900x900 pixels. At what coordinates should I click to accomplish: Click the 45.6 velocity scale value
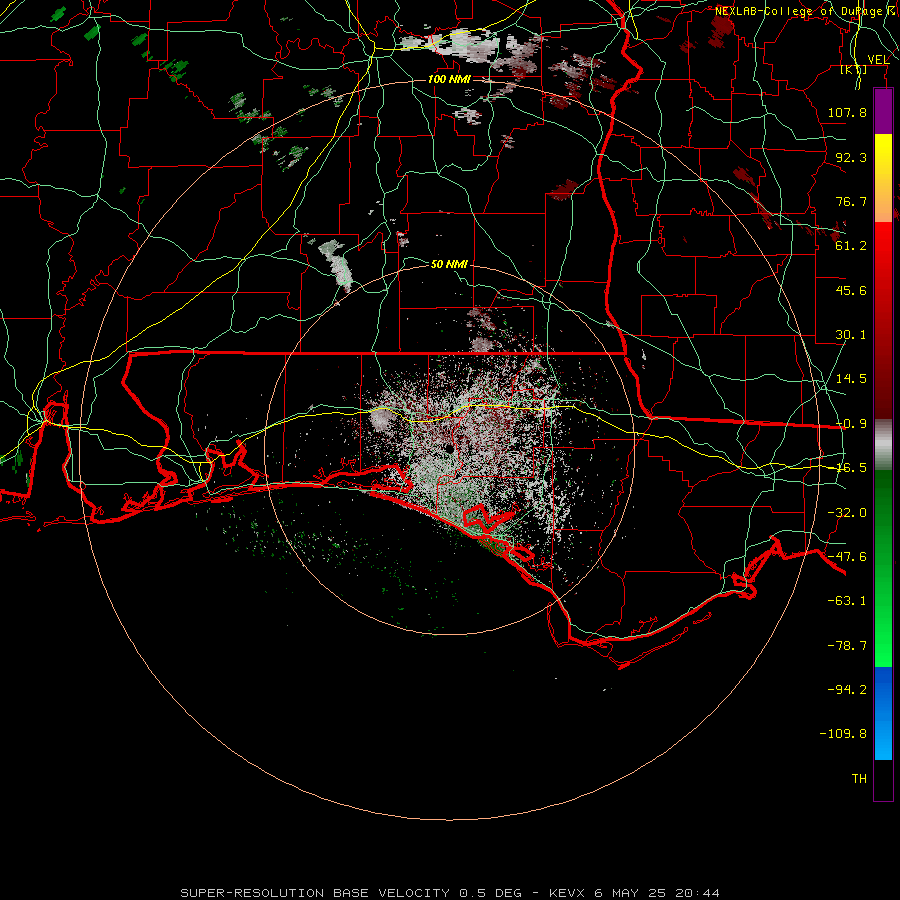851,290
